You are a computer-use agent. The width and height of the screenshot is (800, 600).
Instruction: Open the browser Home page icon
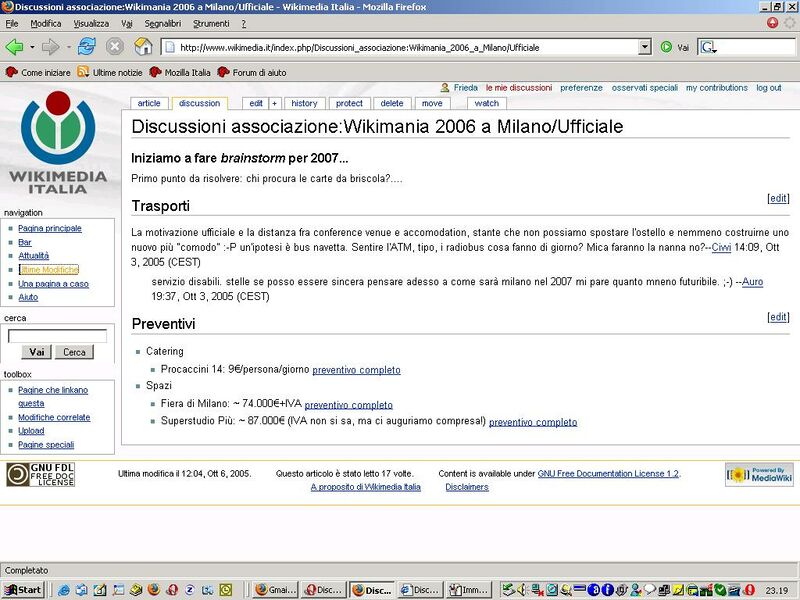[x=142, y=46]
